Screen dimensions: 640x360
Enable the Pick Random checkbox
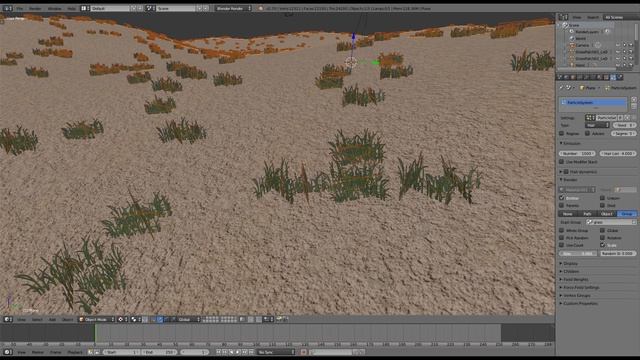click(562, 238)
